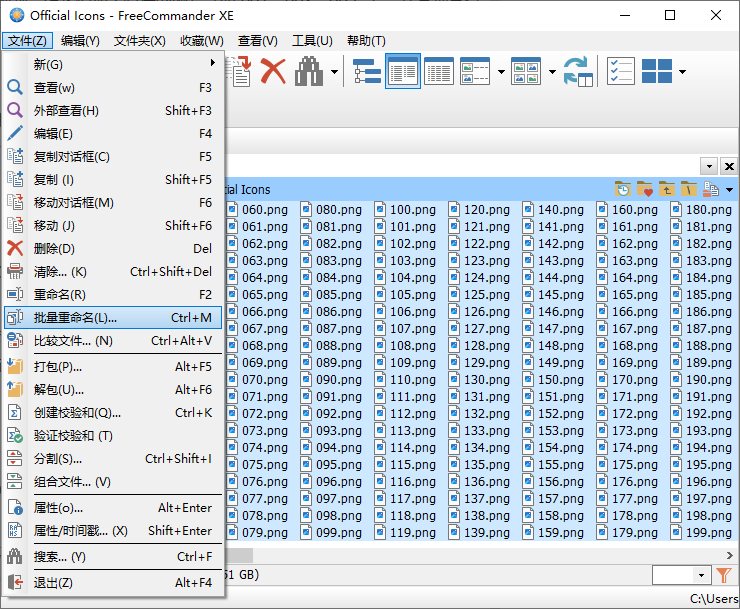
Task: Expand the layout grid dropdown arrow
Action: pyautogui.click(x=682, y=72)
